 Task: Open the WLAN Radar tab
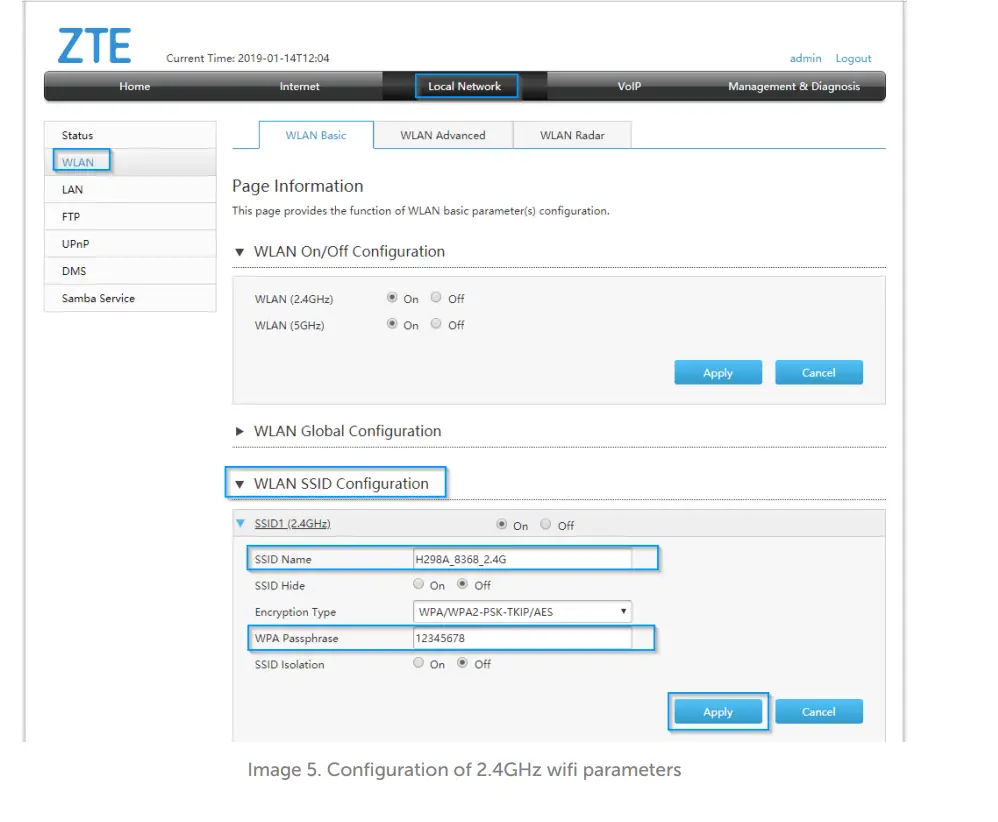(572, 134)
